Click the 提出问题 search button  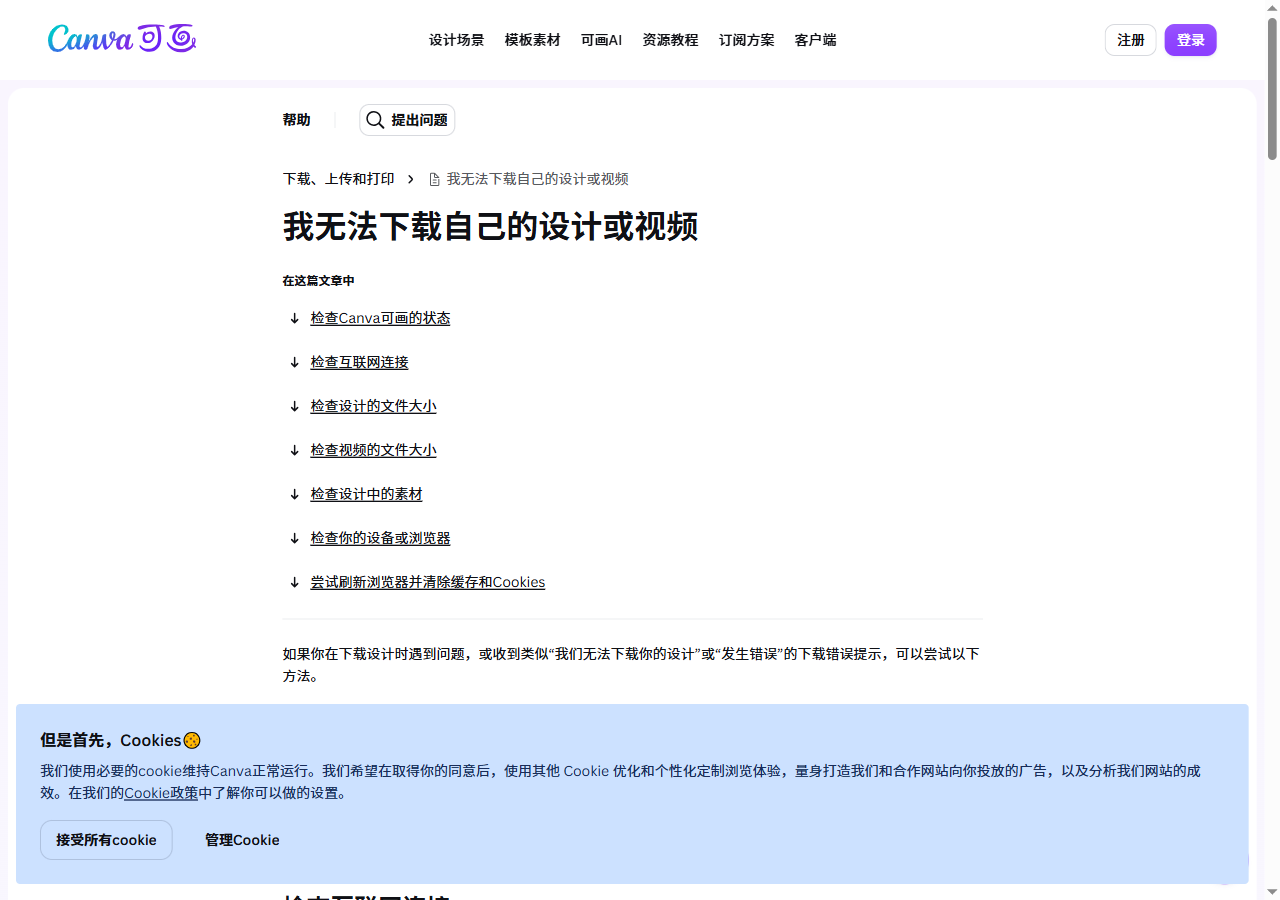pos(407,120)
